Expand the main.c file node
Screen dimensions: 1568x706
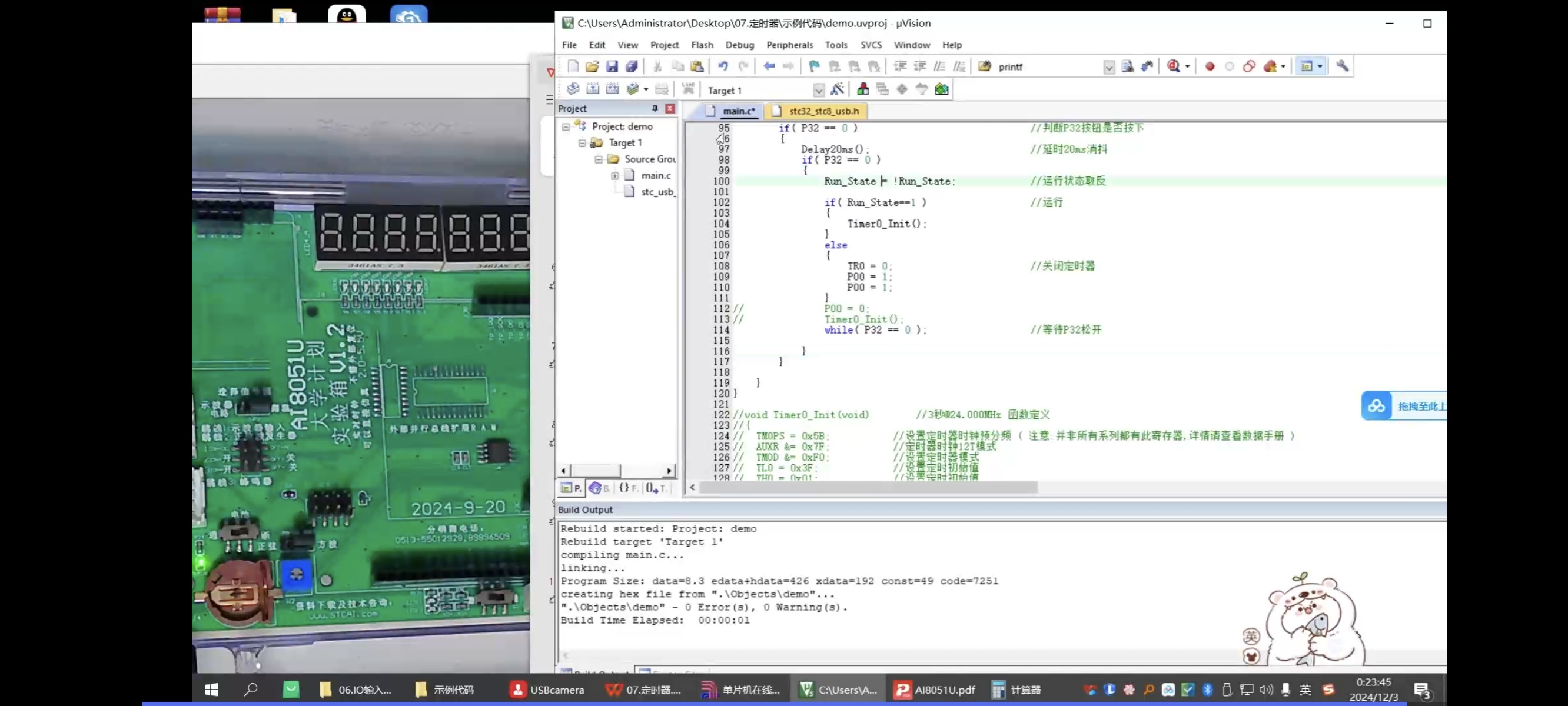[615, 176]
